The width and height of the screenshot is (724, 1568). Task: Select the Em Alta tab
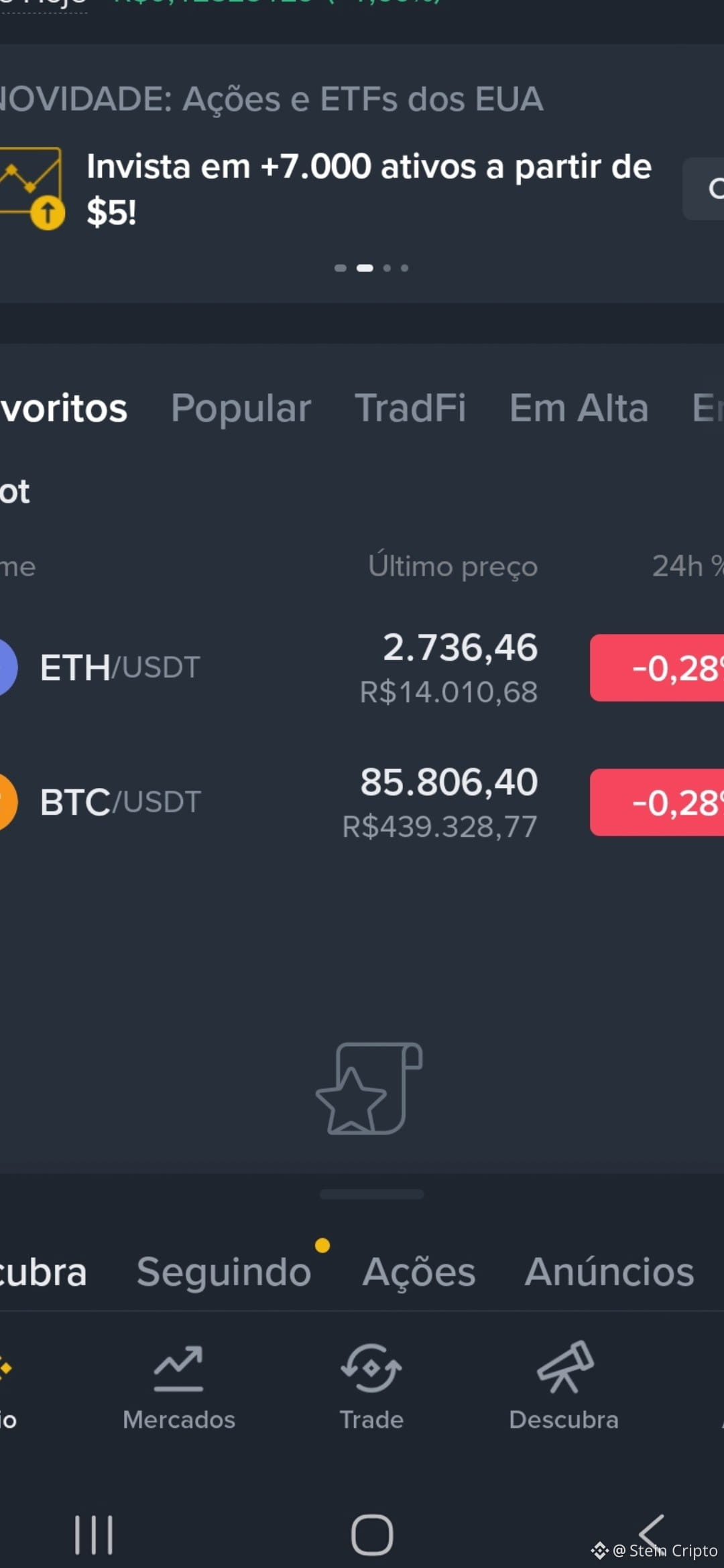[x=579, y=407]
